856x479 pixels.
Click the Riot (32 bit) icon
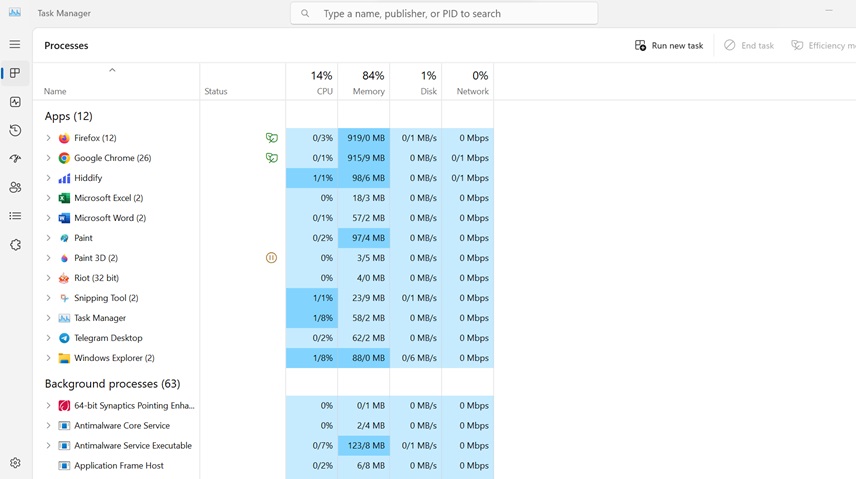64,278
